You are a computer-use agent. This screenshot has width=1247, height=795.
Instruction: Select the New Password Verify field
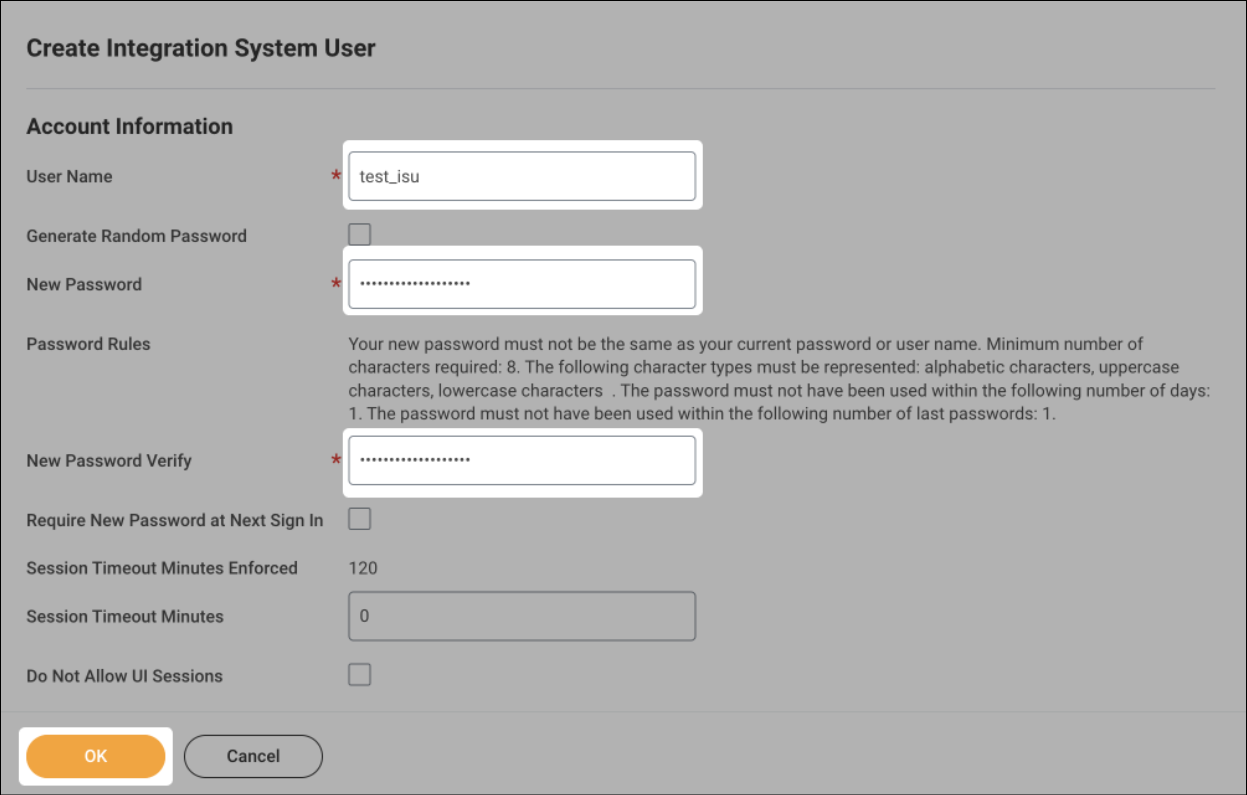point(521,460)
